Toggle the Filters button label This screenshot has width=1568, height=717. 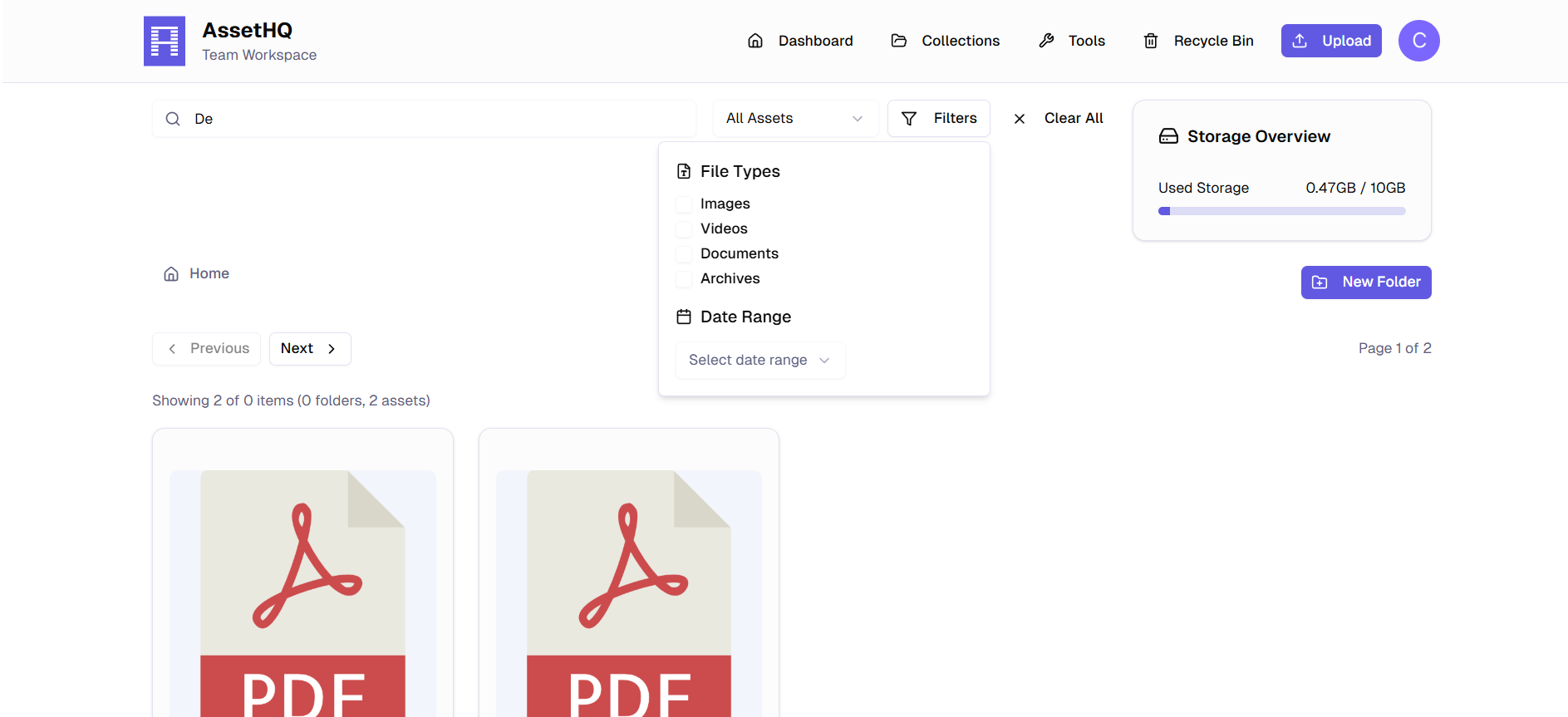[955, 118]
